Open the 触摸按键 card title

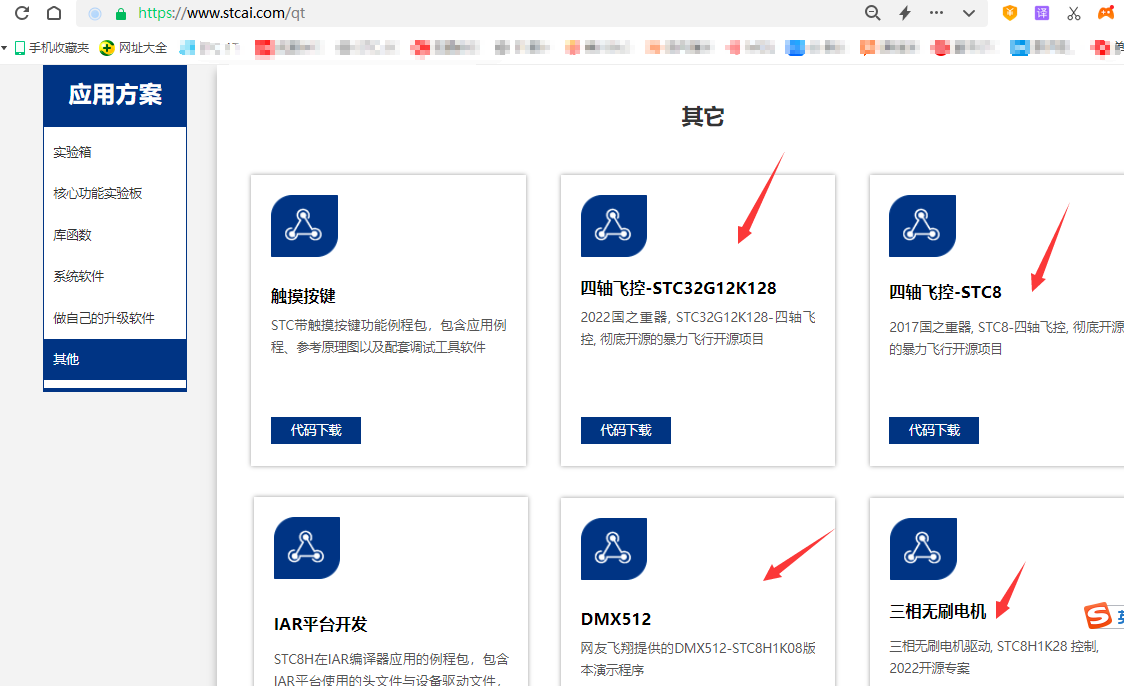point(303,296)
